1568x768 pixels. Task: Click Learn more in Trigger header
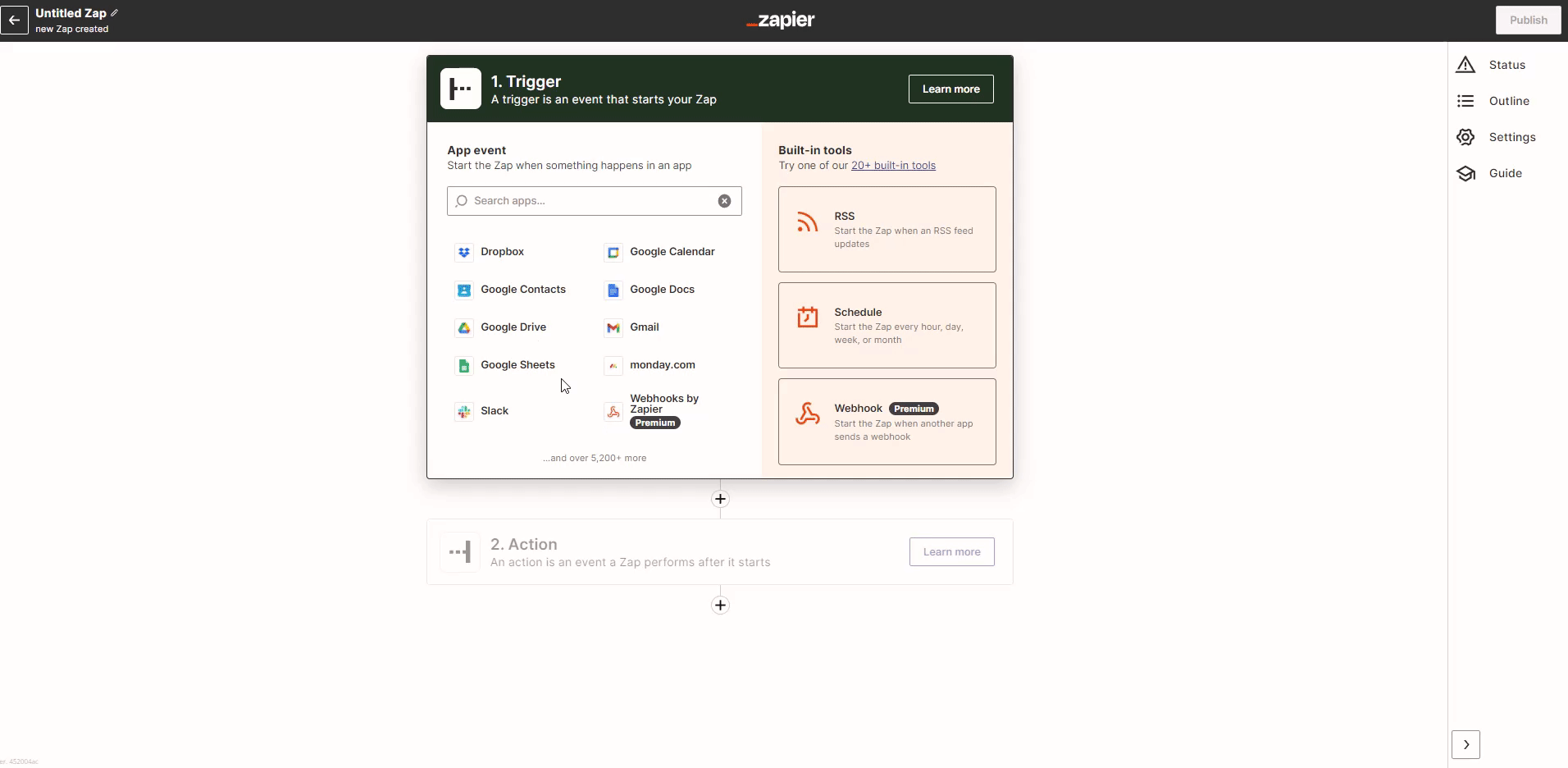950,89
